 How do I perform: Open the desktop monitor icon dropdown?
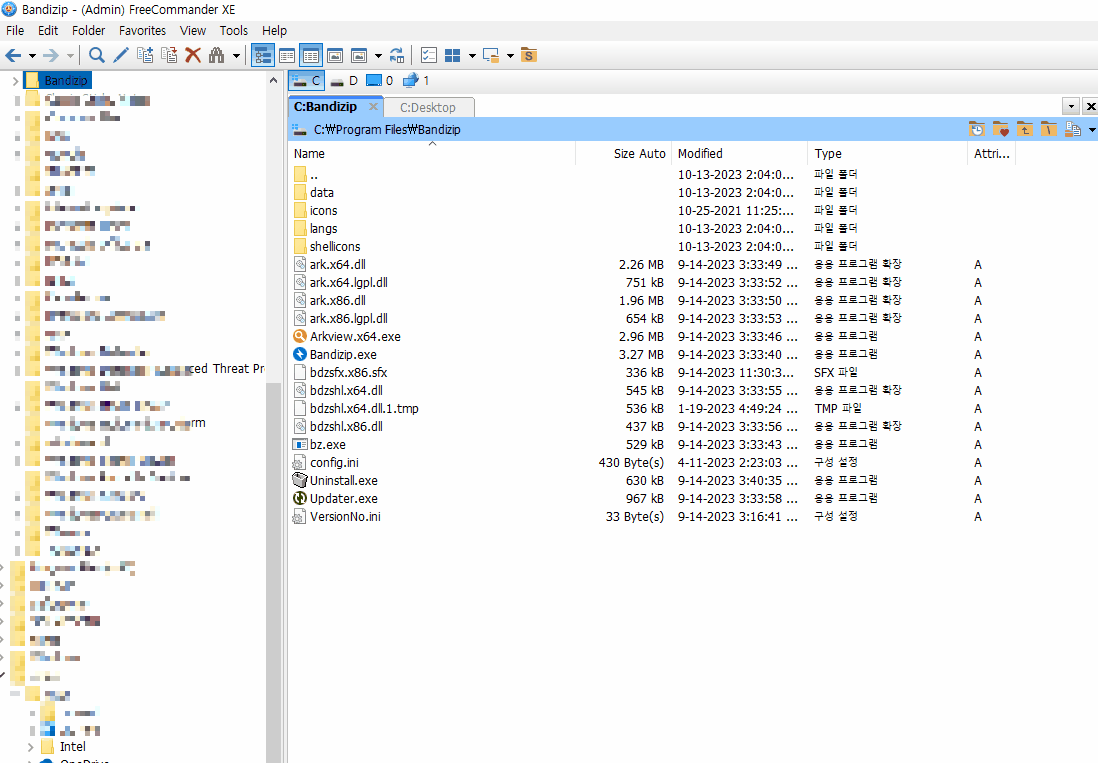510,56
